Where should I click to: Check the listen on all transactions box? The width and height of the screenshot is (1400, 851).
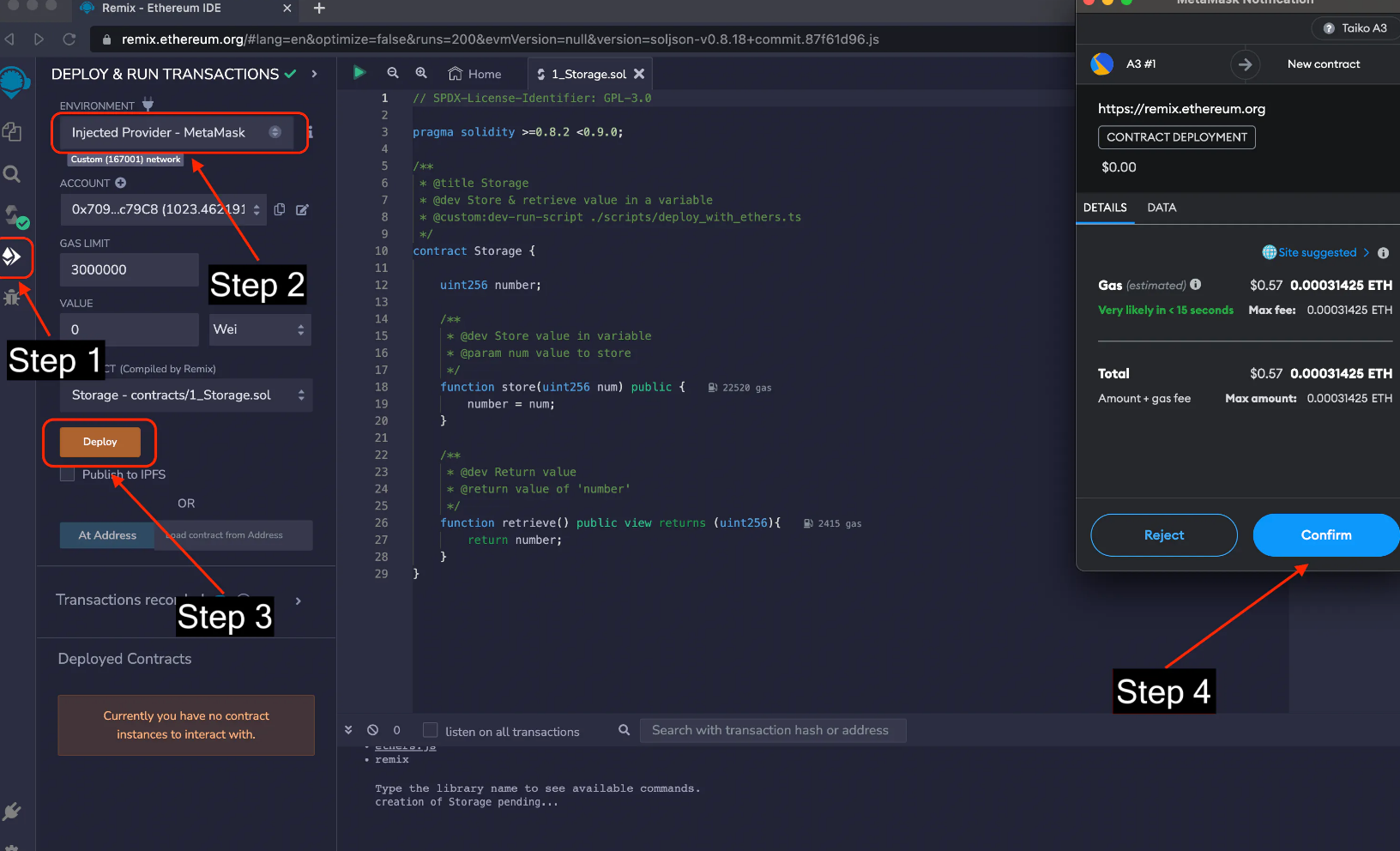tap(431, 730)
